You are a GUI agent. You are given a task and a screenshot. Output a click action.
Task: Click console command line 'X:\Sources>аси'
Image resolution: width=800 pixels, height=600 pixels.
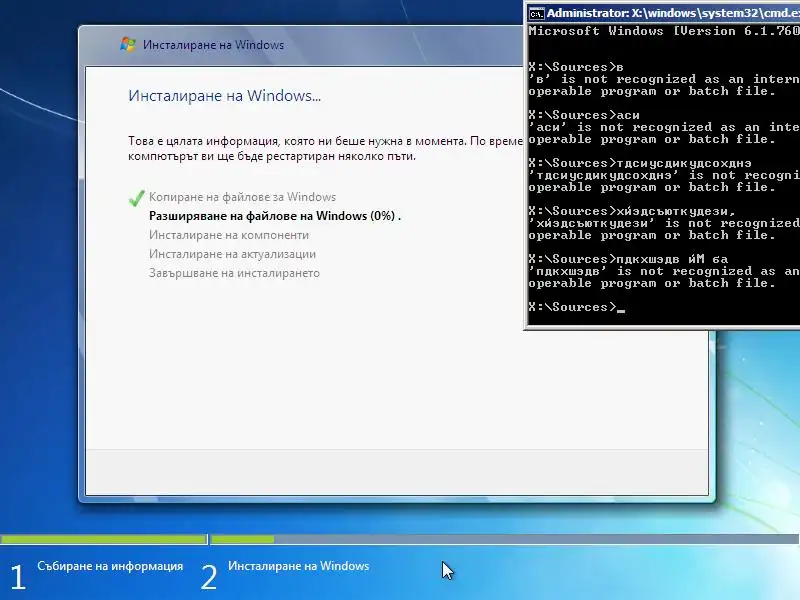coord(584,115)
